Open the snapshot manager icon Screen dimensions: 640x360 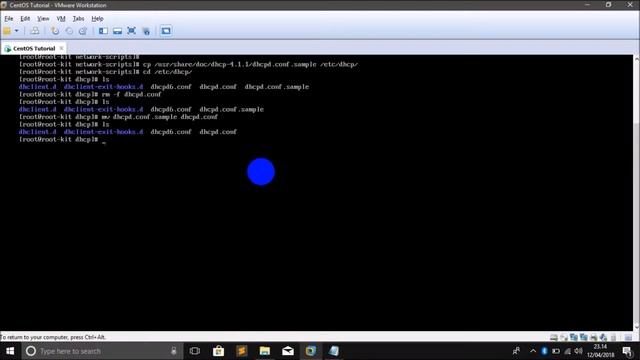[x=83, y=31]
